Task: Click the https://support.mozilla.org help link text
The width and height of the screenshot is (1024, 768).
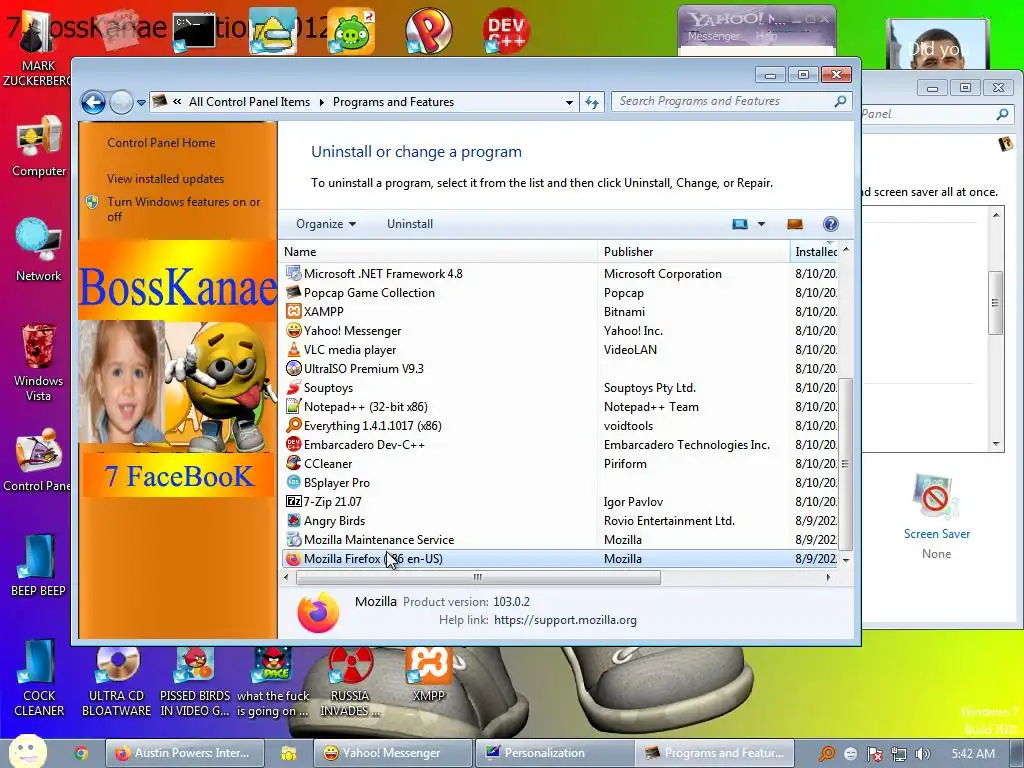Action: [565, 620]
